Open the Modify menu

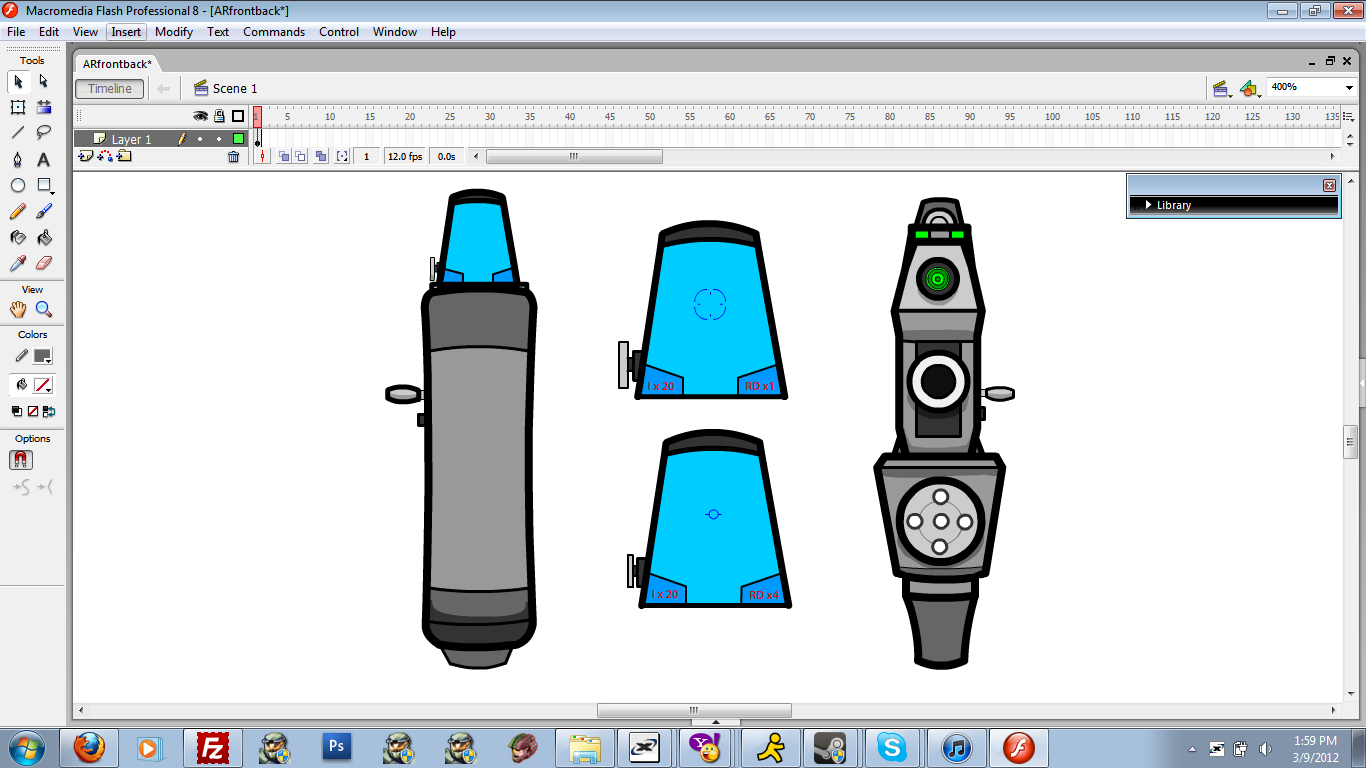[174, 32]
